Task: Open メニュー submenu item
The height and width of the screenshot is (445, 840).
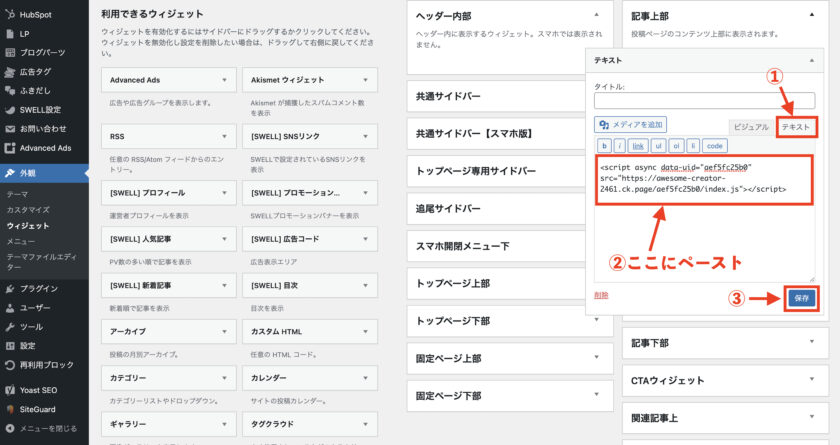Action: tap(21, 242)
